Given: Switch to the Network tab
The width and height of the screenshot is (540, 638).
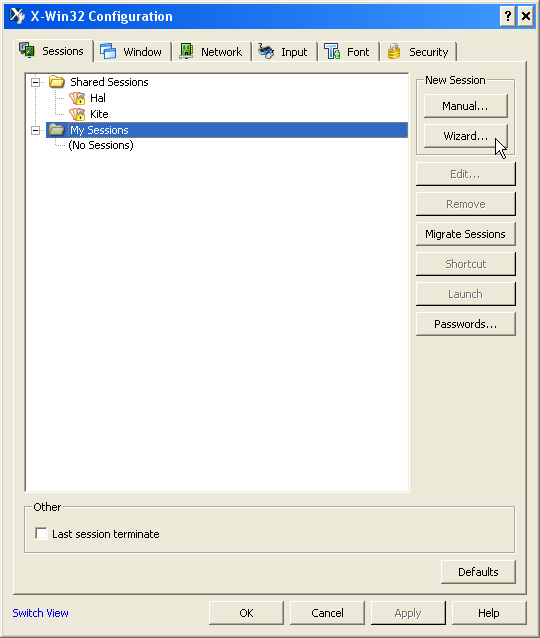Looking at the screenshot, I should (211, 52).
